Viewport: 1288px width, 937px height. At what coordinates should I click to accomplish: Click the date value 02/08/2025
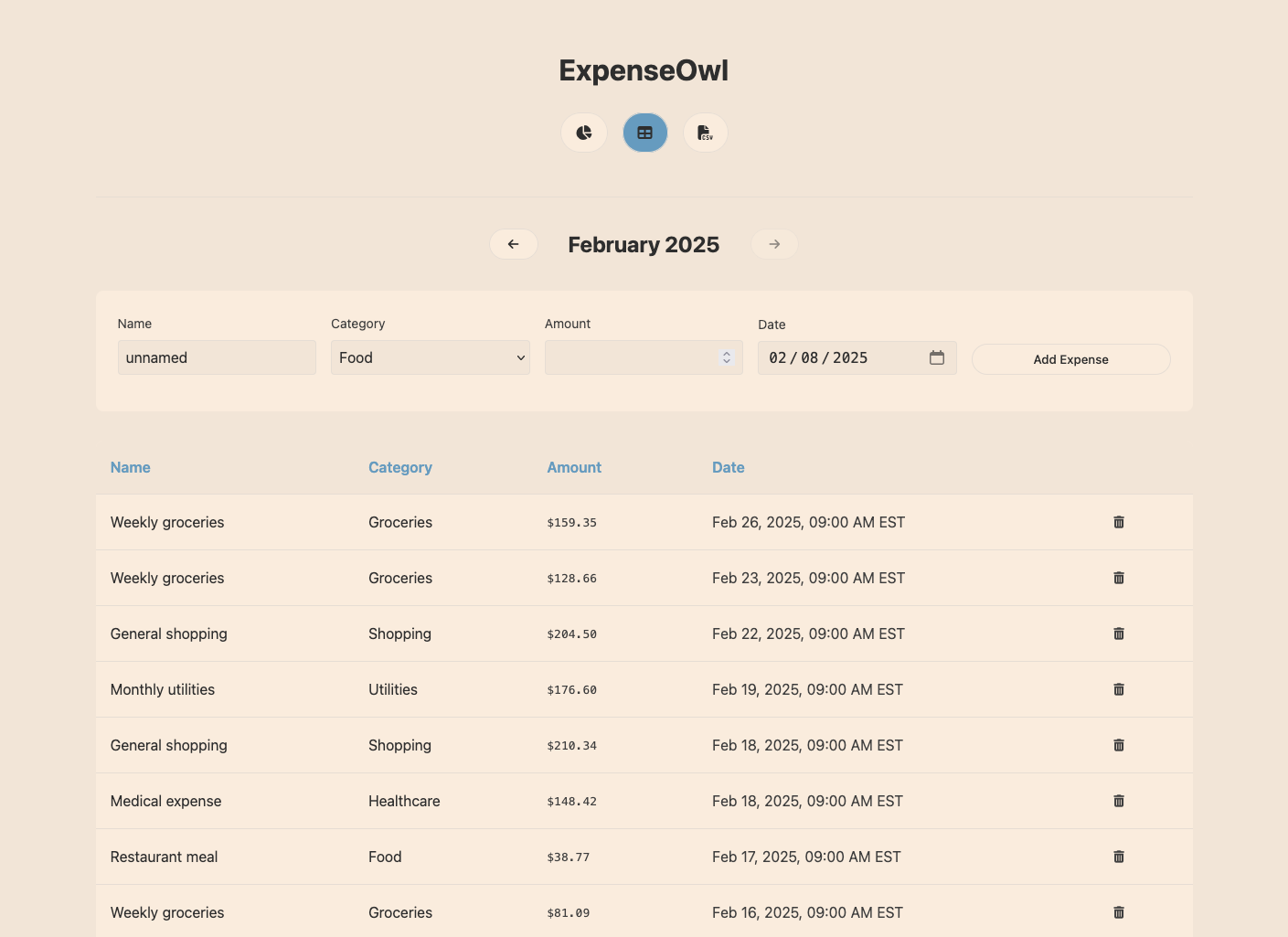point(818,357)
